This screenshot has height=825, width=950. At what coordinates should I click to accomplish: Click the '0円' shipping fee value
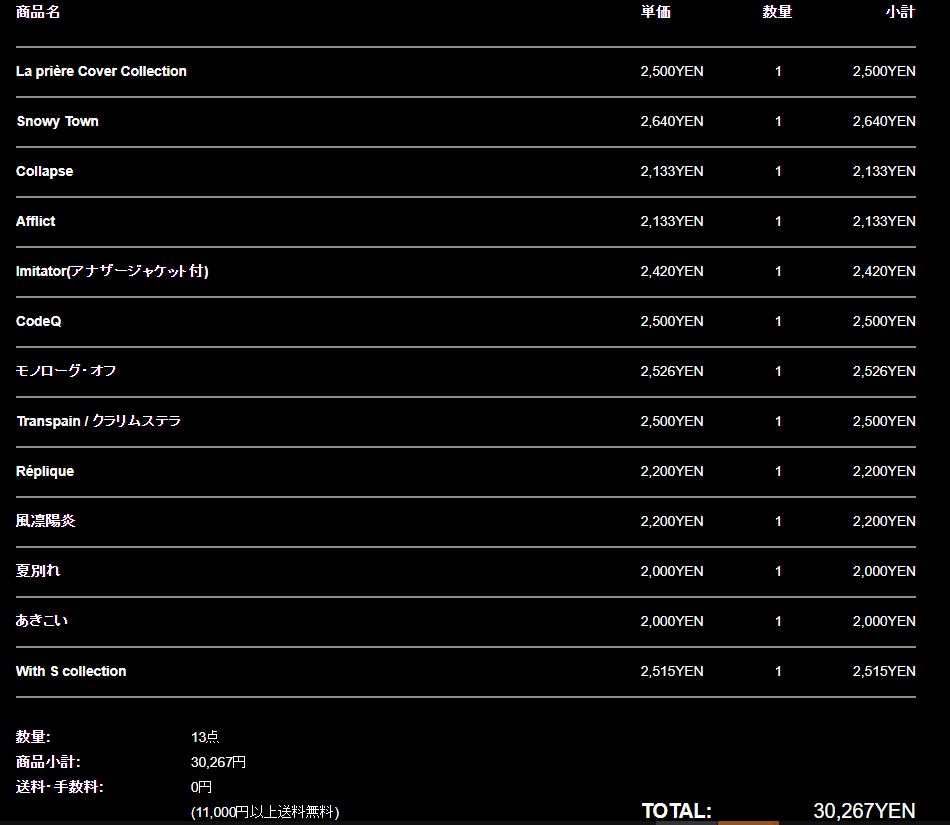click(201, 787)
